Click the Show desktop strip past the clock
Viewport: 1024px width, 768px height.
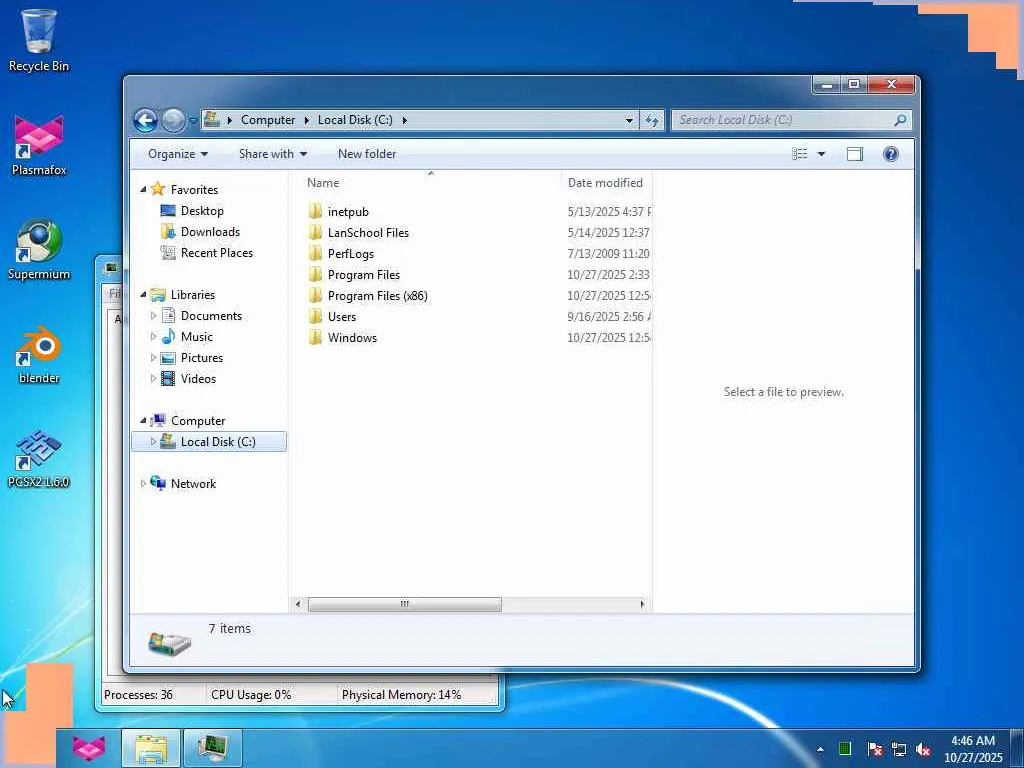(1016, 748)
